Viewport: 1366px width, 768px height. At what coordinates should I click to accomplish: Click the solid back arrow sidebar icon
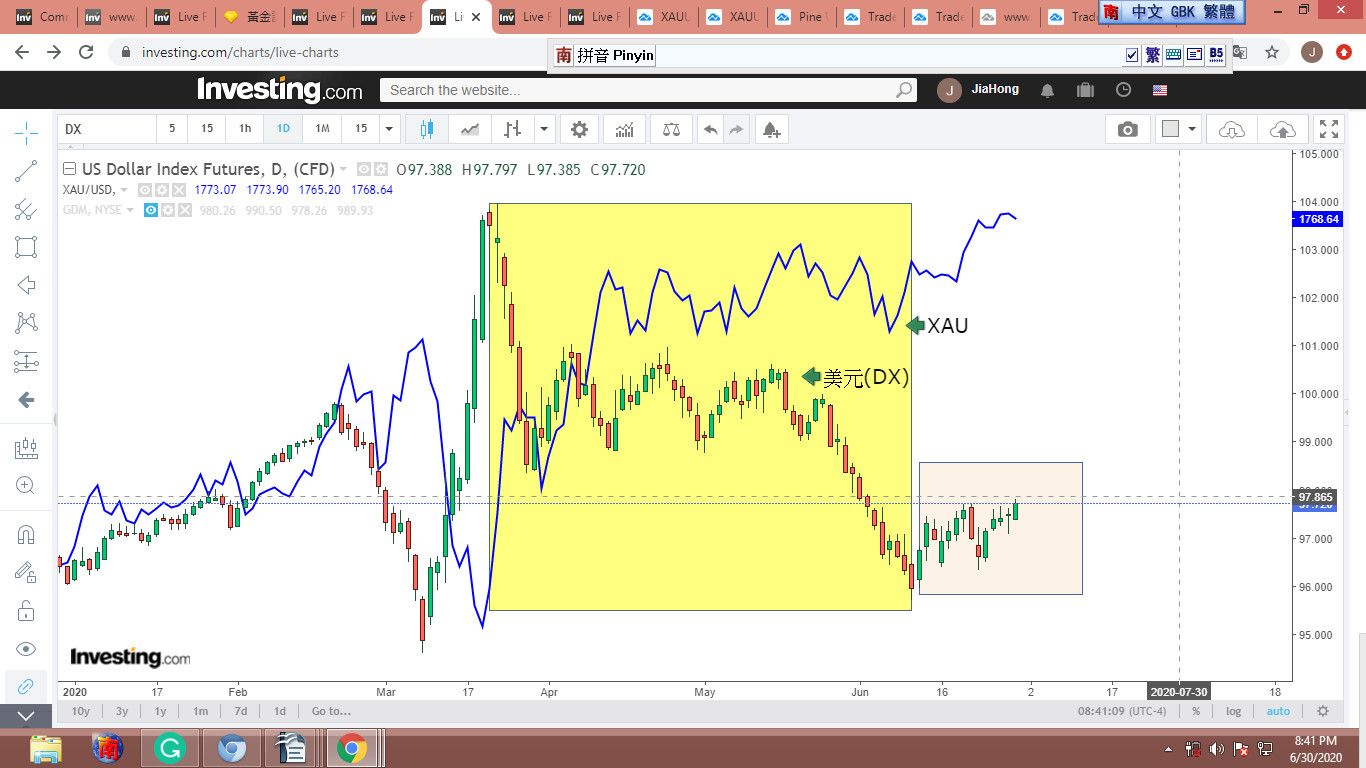[26, 400]
